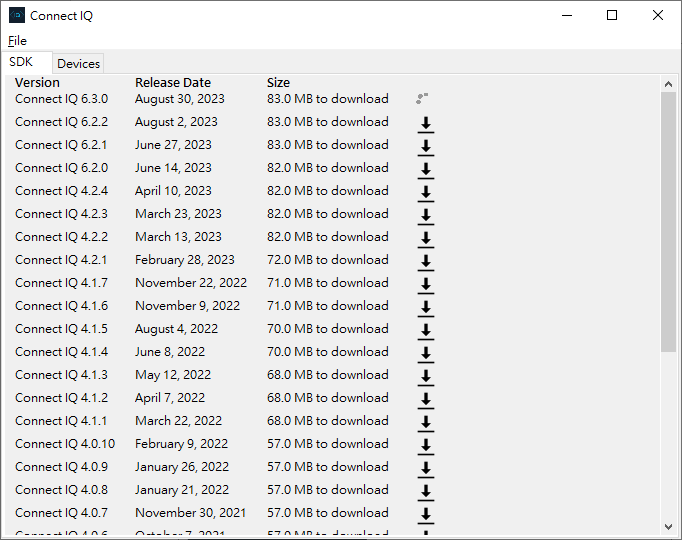Minimize the Connect IQ window

coord(567,16)
